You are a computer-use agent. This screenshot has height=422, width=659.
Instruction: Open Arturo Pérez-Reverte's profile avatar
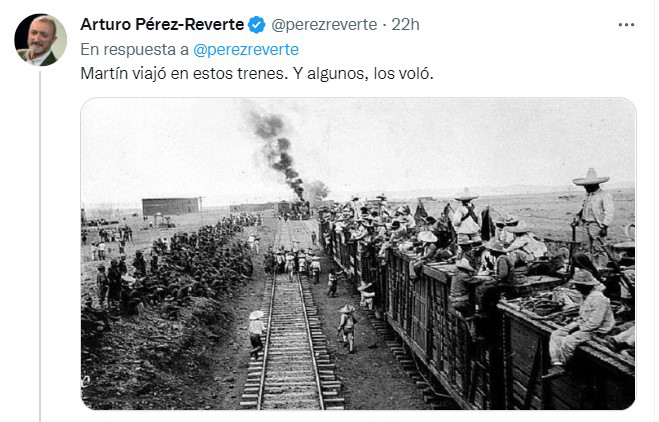[40, 40]
